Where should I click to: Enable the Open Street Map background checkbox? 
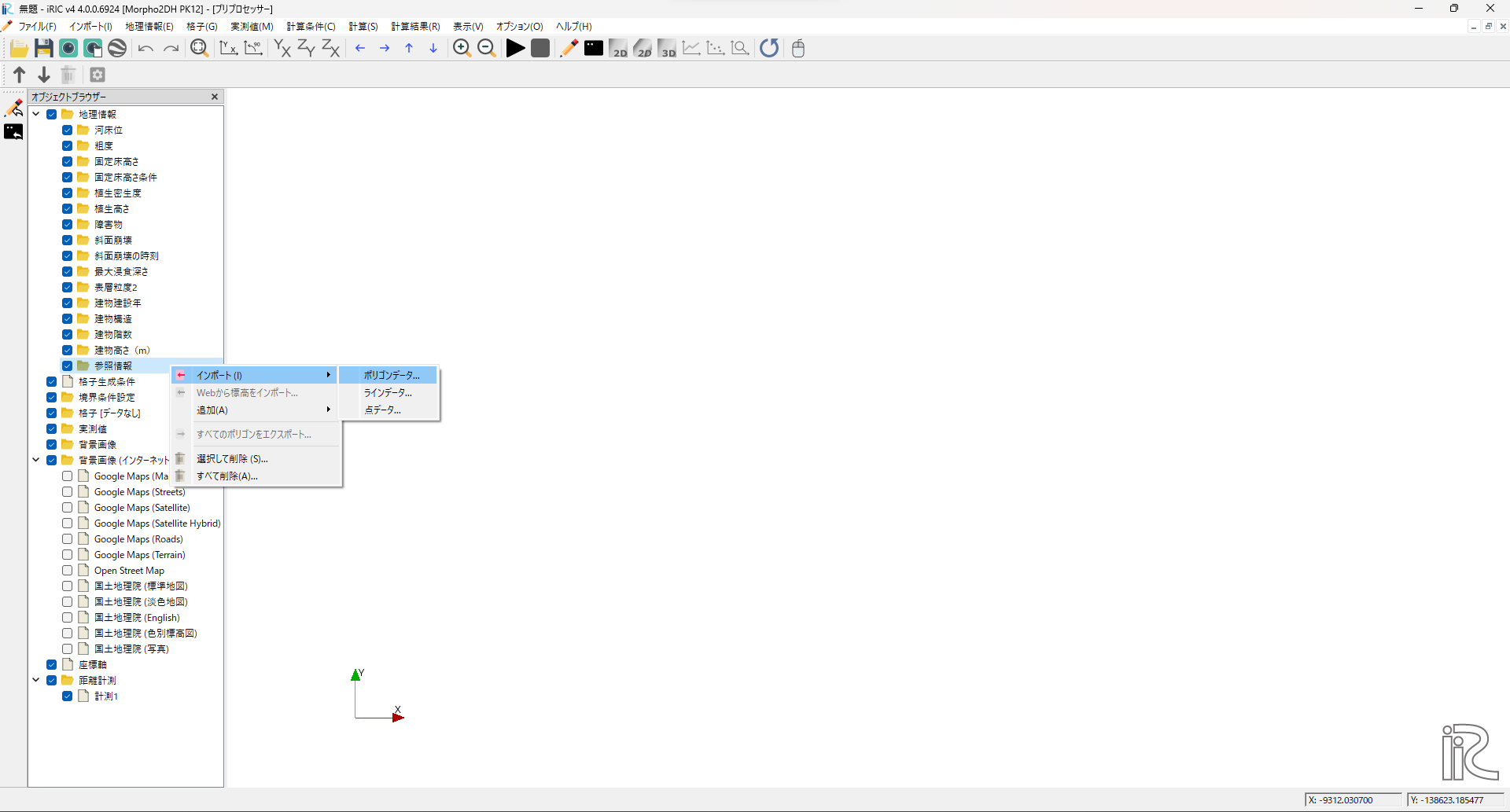pos(68,571)
